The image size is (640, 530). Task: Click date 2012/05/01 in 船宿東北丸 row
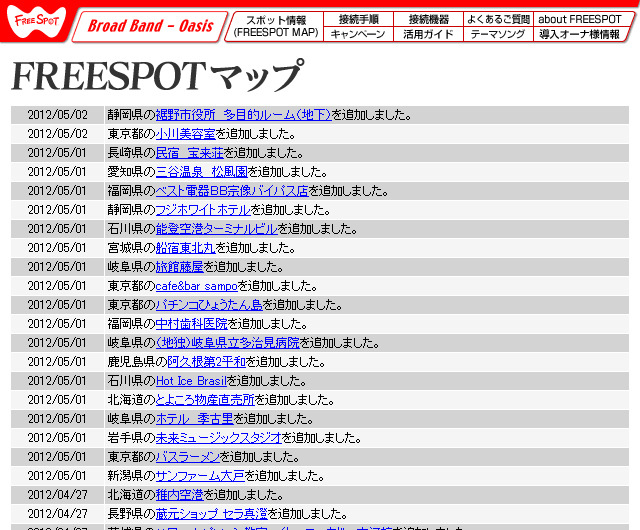pyautogui.click(x=57, y=248)
